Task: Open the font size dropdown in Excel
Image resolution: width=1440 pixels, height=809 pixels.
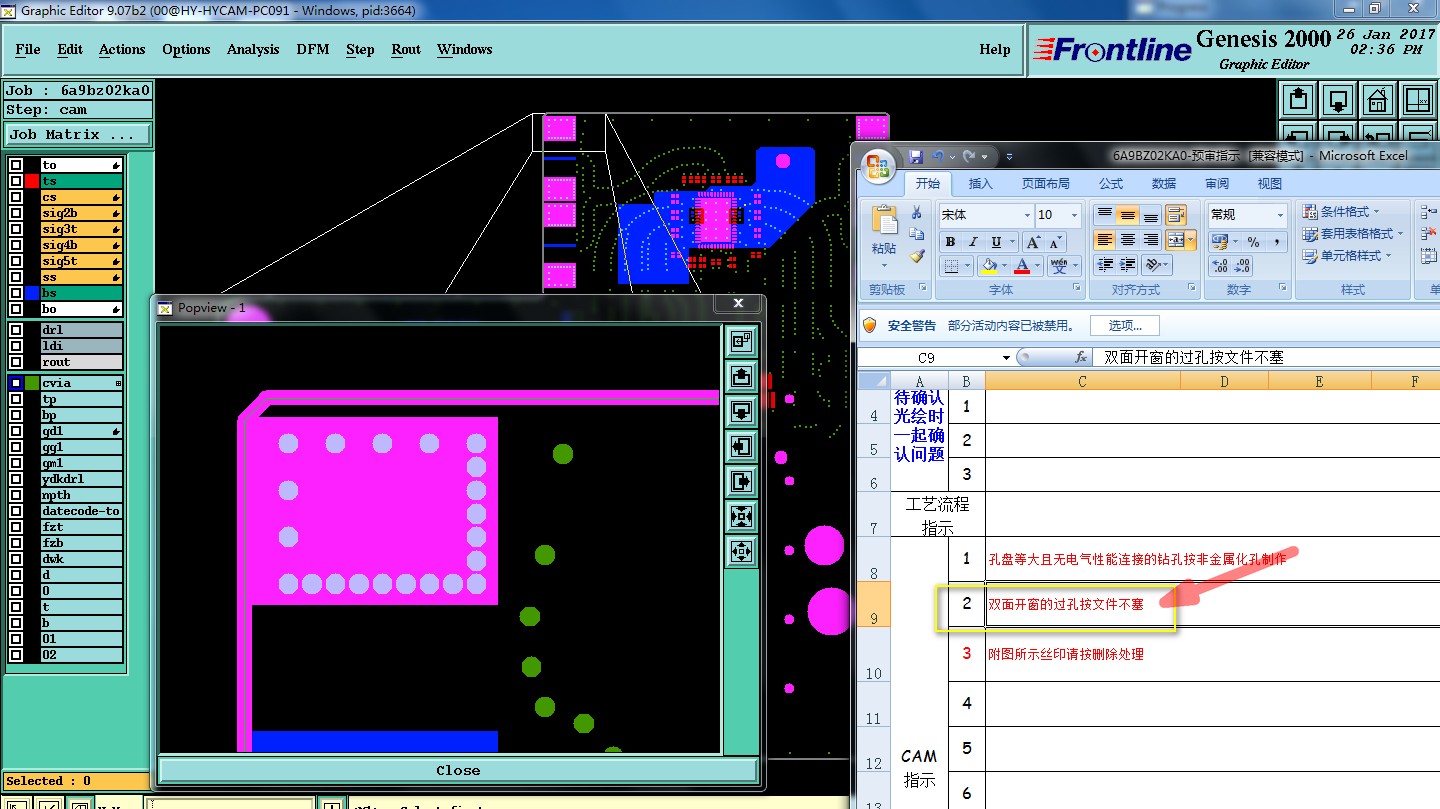Action: (1074, 215)
